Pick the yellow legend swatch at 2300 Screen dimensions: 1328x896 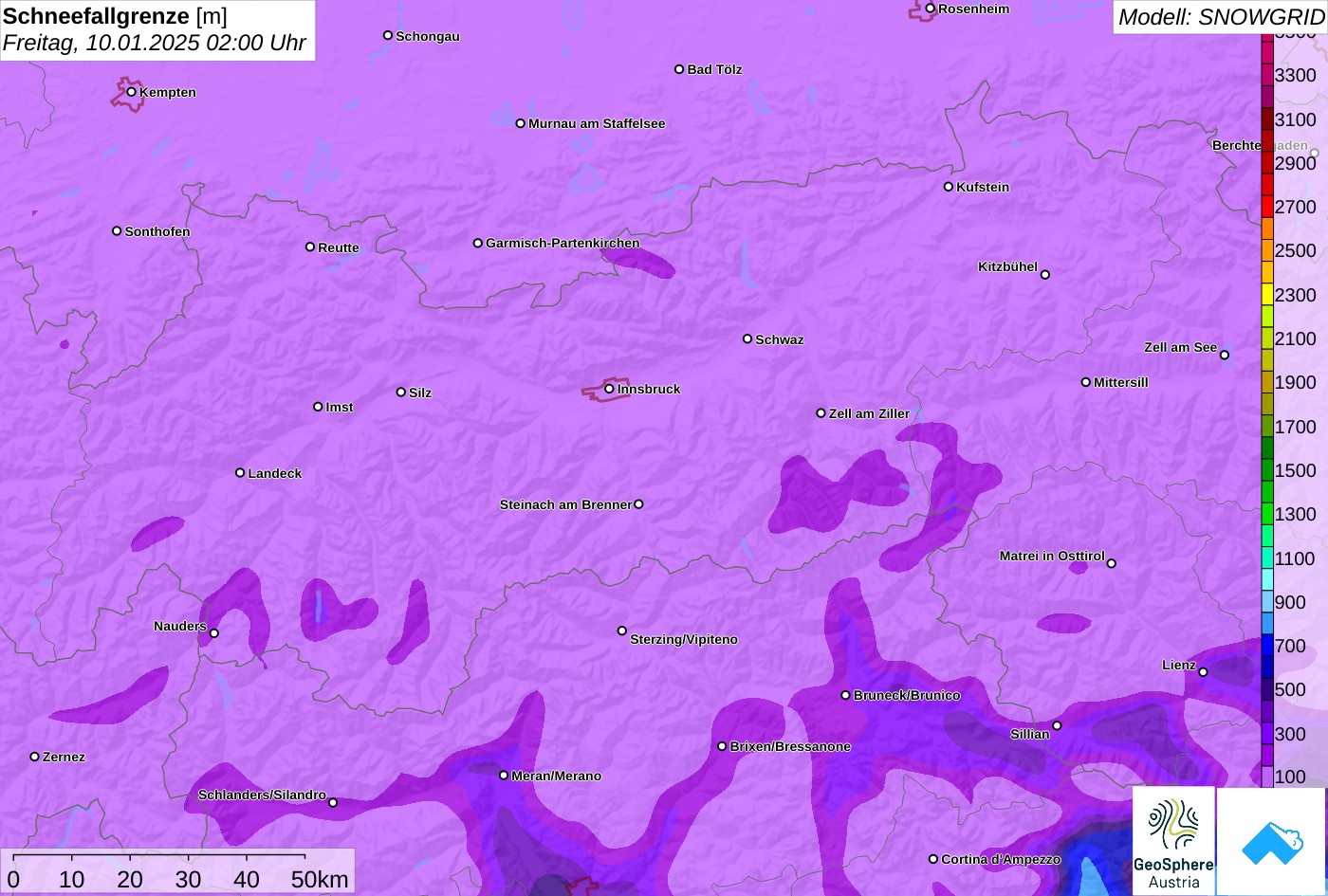click(1267, 294)
